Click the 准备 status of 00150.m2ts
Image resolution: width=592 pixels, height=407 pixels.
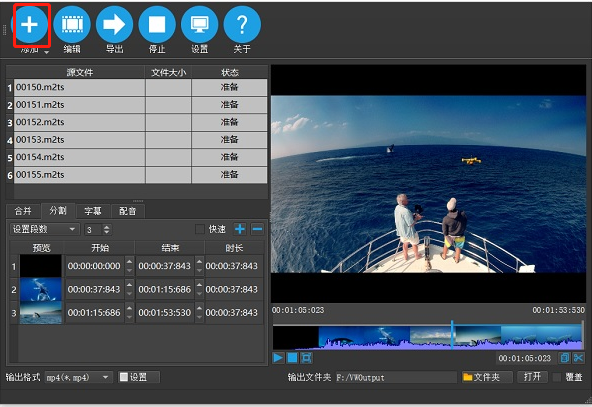click(x=230, y=87)
